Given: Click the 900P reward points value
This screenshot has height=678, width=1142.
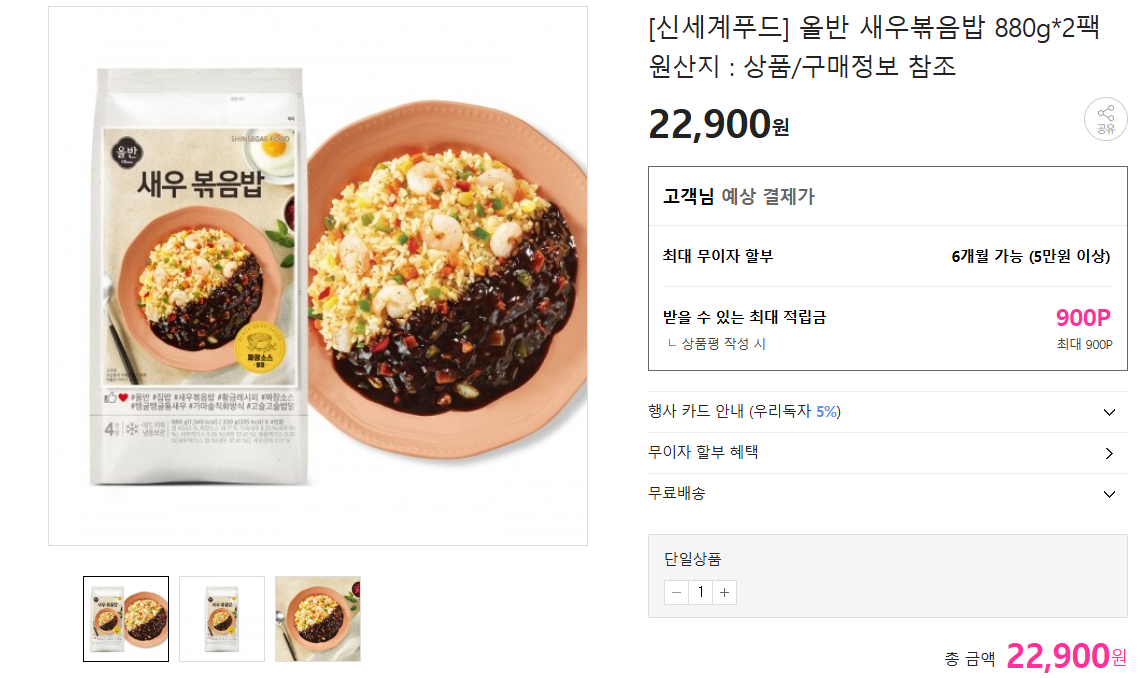Looking at the screenshot, I should [x=1083, y=318].
